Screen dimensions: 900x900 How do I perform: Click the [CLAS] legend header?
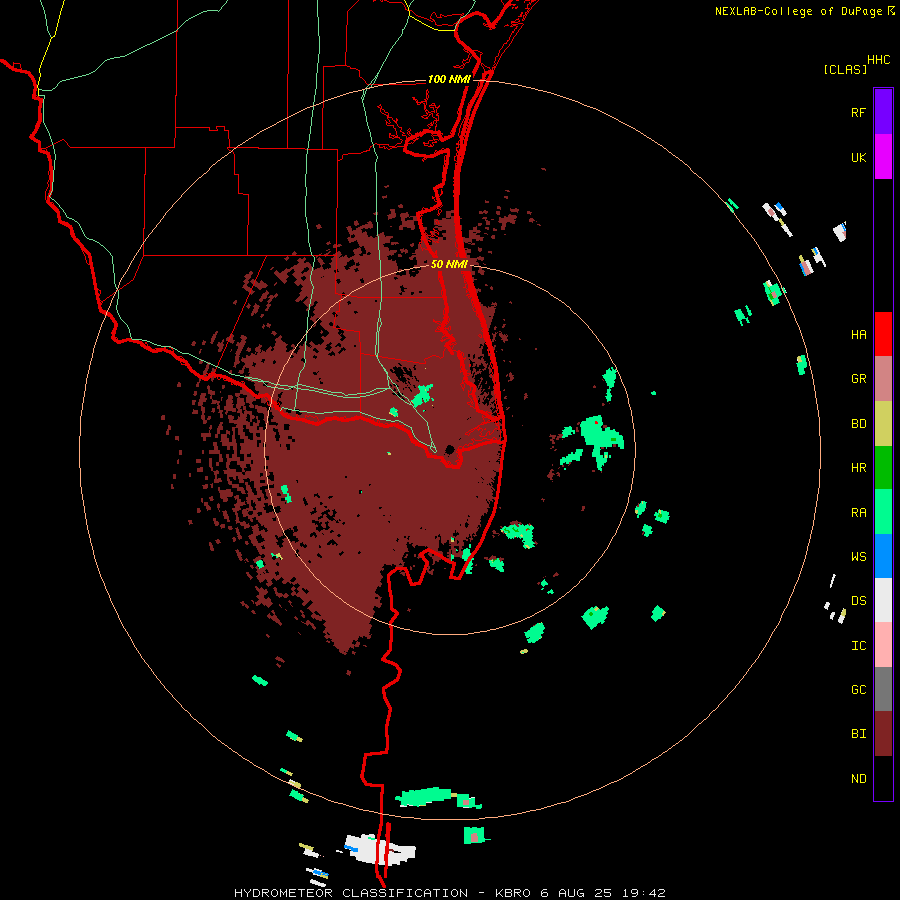coord(845,69)
